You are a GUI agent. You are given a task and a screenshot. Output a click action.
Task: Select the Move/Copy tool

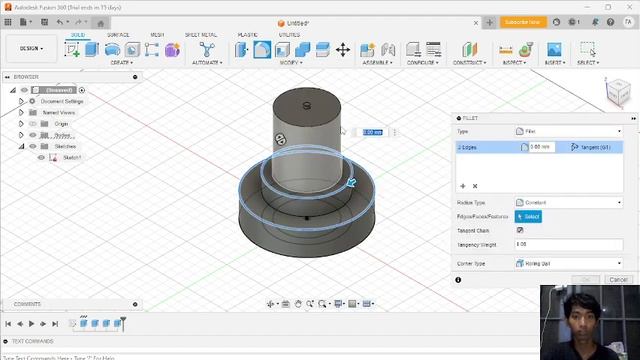pyautogui.click(x=343, y=50)
